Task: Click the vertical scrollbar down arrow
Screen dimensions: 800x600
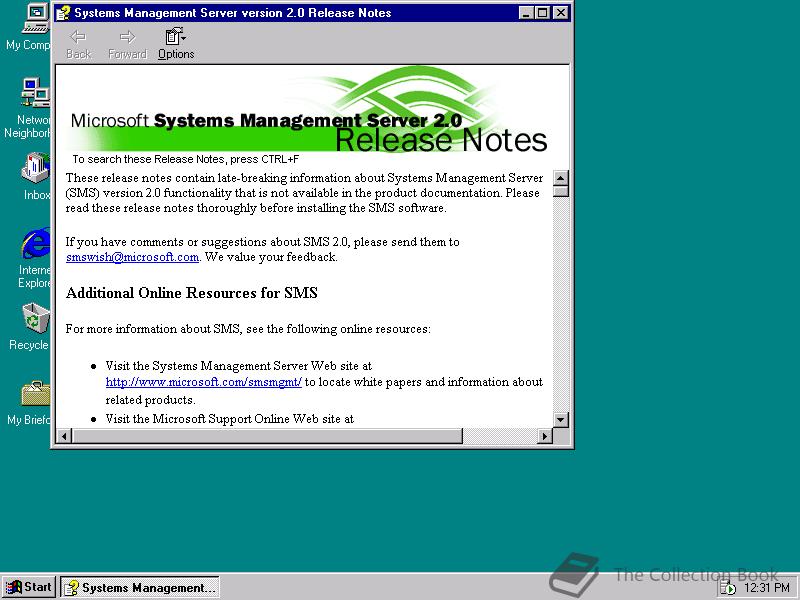Action: coord(561,420)
